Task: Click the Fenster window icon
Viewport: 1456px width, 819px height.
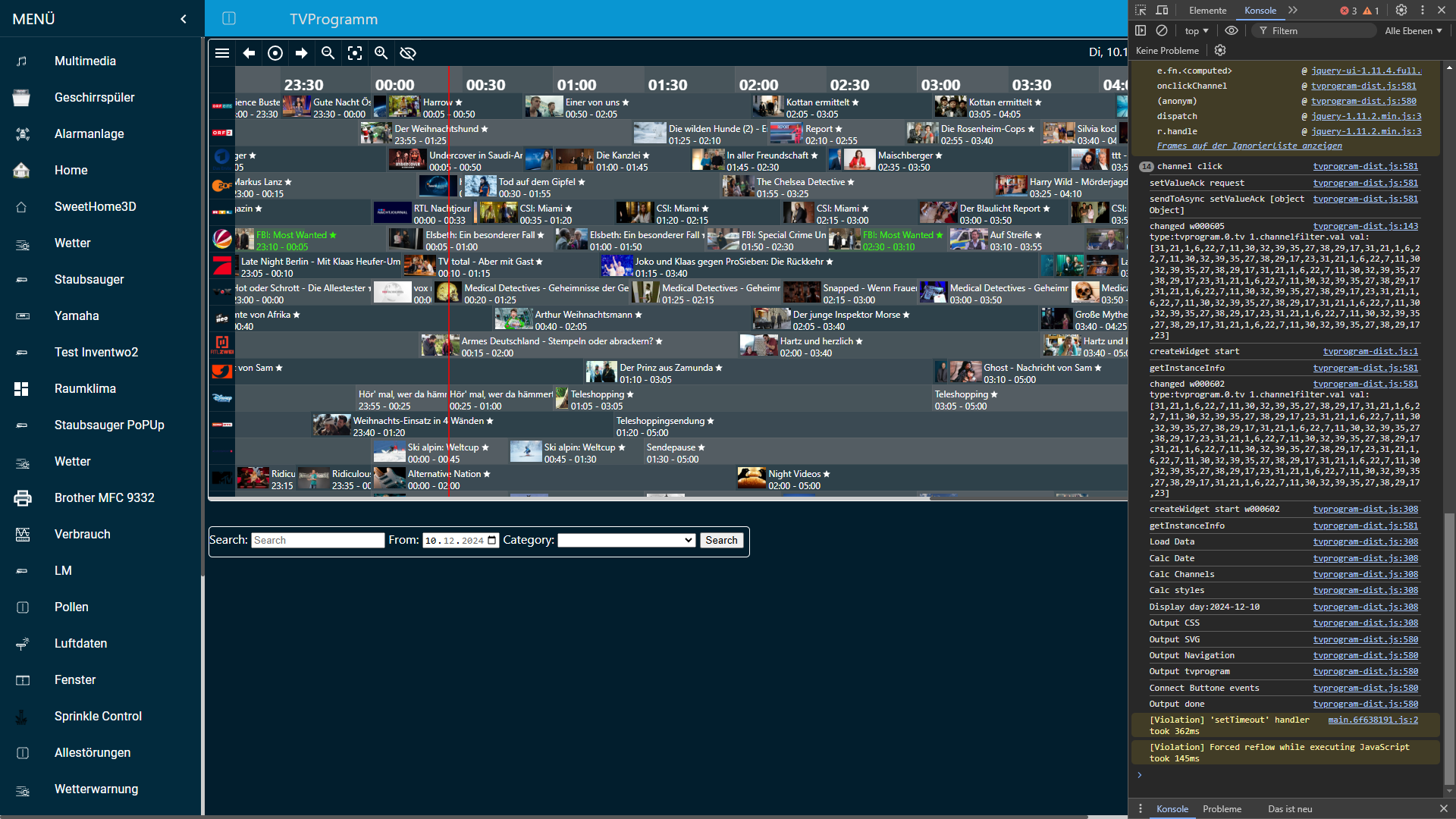Action: point(23,680)
